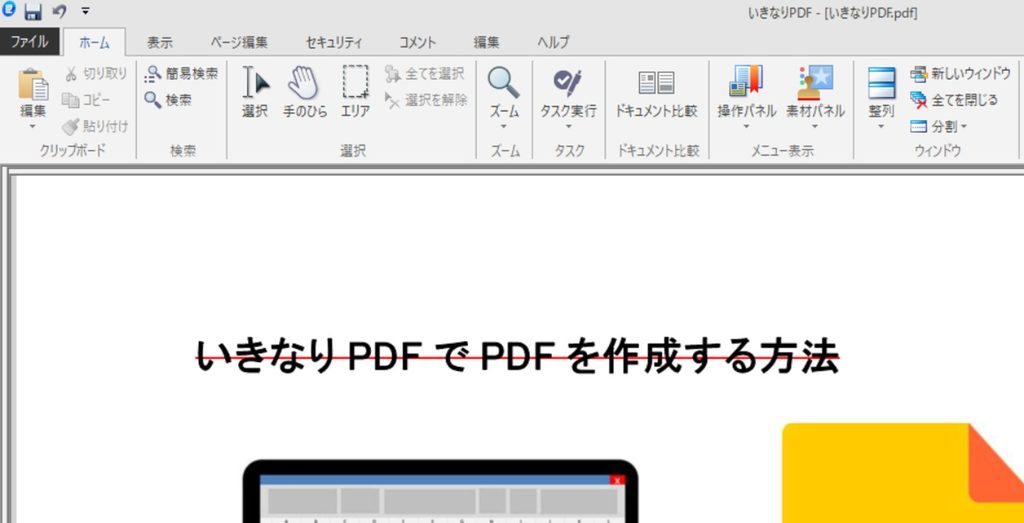Click 選択を解除 deselect
This screenshot has height=523, width=1024.
pyautogui.click(x=426, y=100)
